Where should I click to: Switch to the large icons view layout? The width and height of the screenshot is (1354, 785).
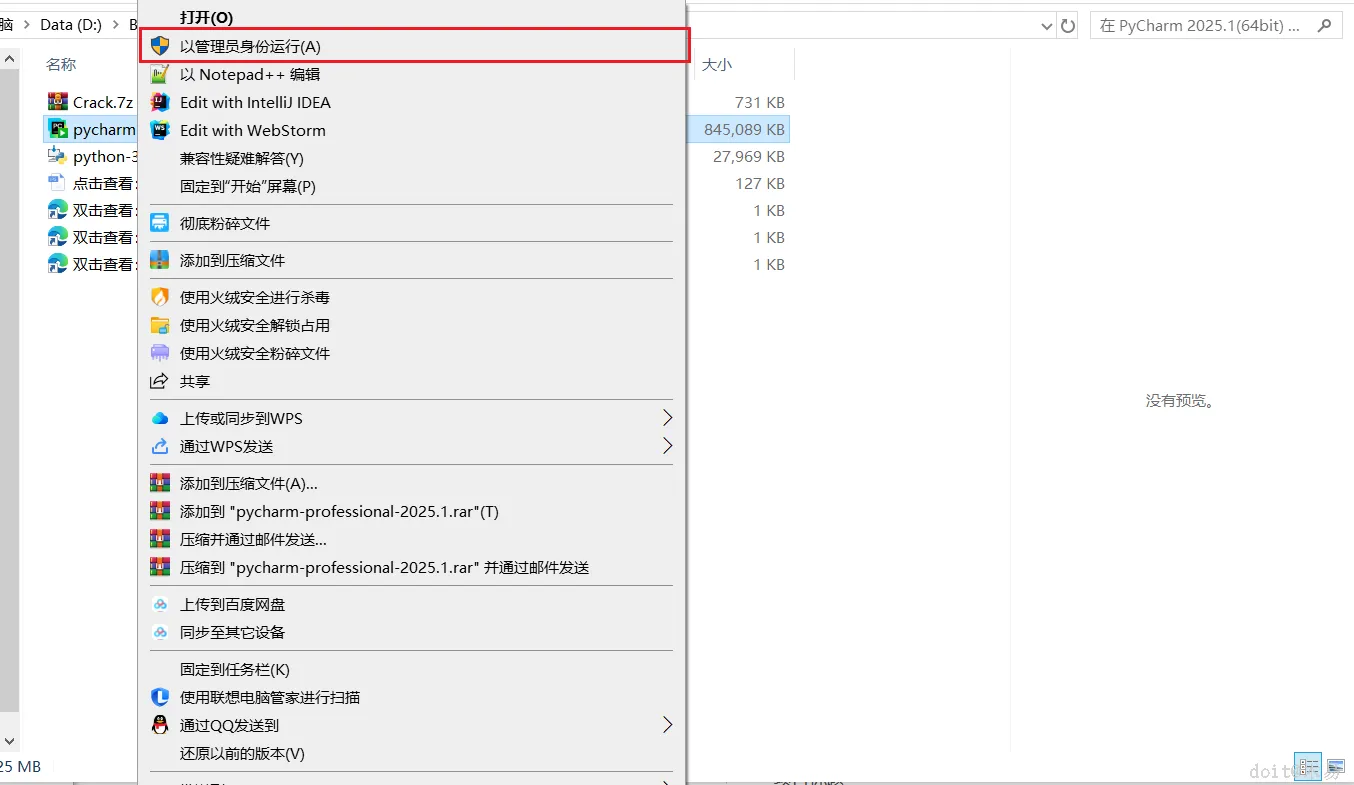click(x=1335, y=768)
